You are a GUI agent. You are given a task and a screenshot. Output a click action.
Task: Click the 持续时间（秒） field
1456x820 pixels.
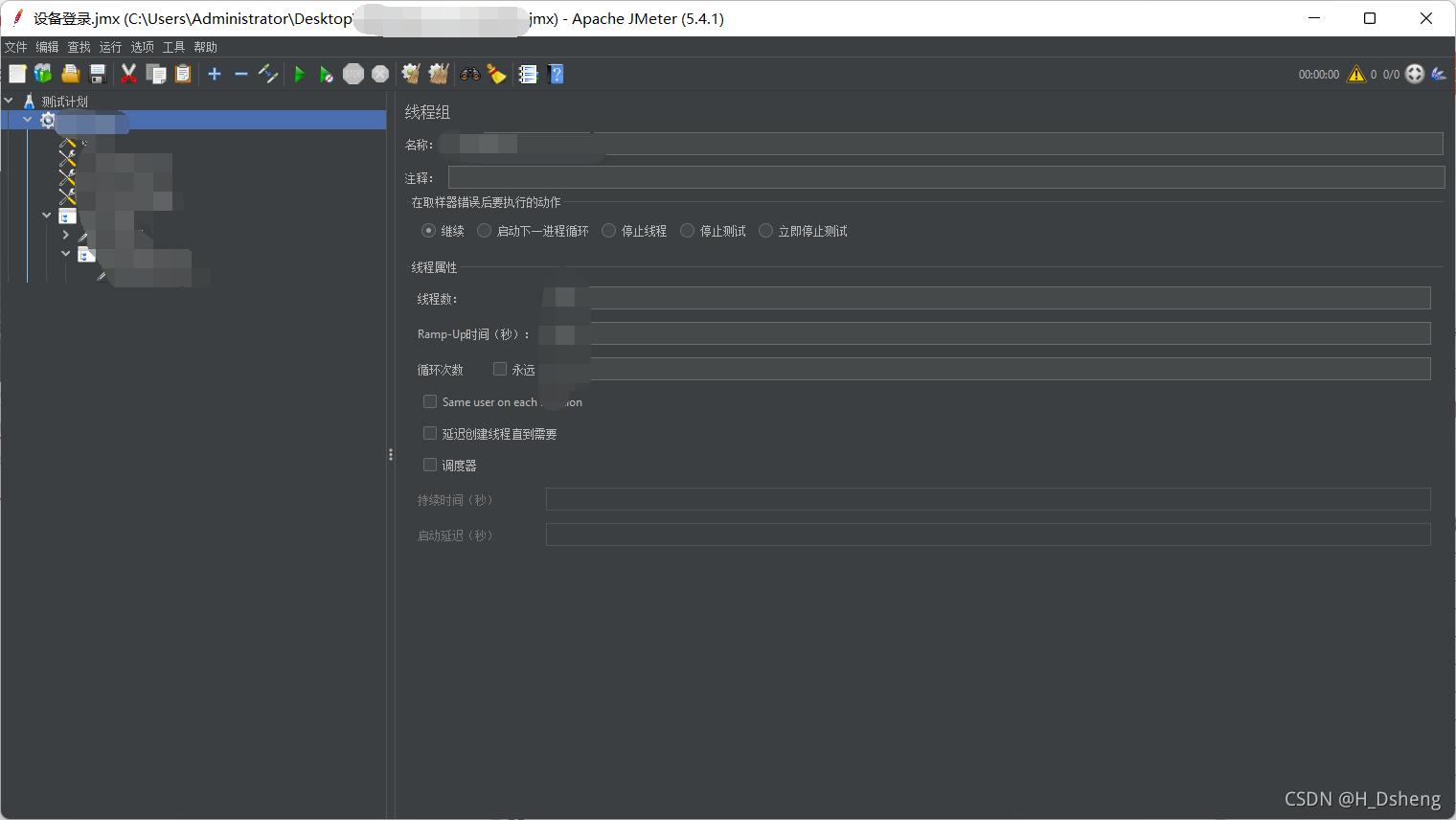click(x=989, y=499)
